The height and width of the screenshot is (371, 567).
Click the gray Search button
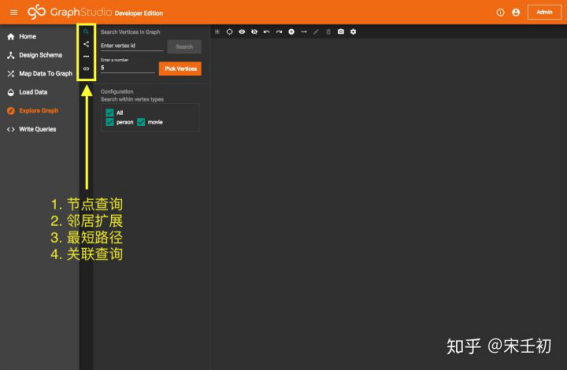point(184,47)
